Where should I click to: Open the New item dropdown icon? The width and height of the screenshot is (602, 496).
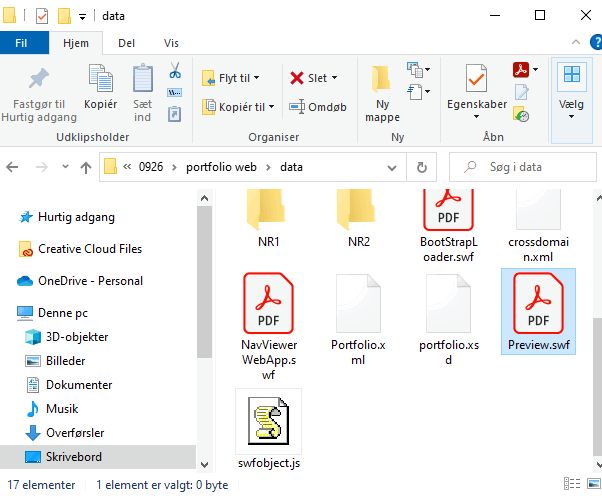tap(418, 69)
